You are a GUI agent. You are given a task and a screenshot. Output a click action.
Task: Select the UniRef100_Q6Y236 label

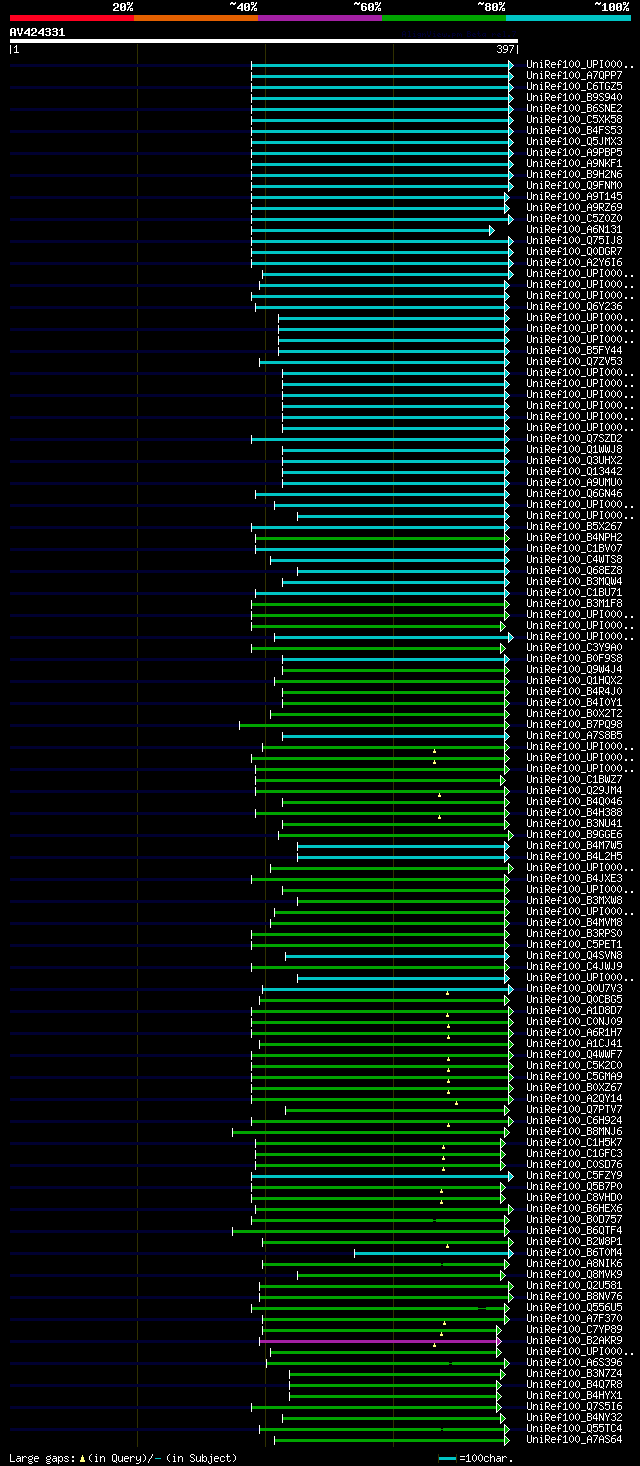click(x=574, y=307)
